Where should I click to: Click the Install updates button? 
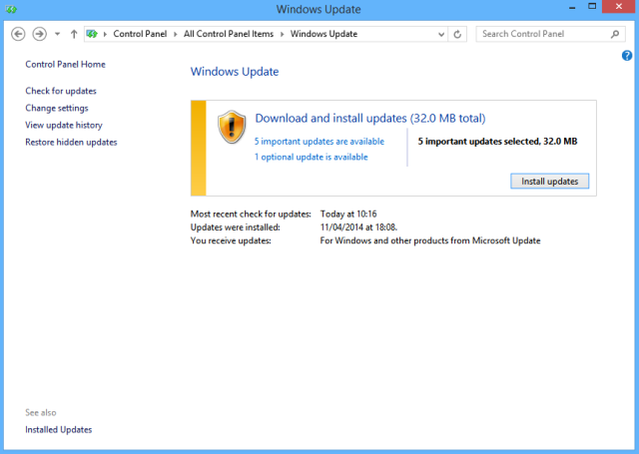[549, 181]
